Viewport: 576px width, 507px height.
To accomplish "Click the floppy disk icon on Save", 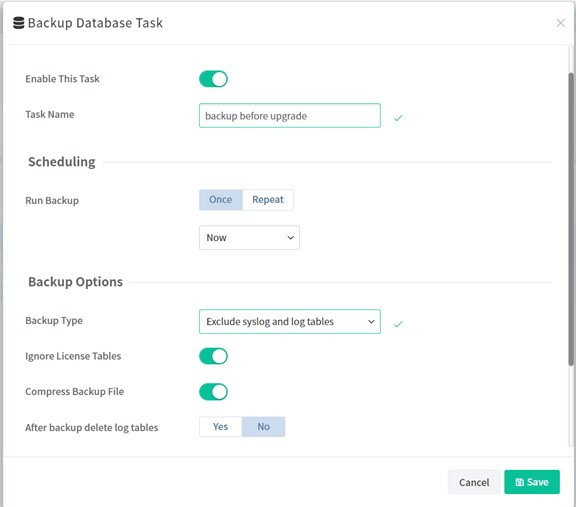I will [519, 482].
